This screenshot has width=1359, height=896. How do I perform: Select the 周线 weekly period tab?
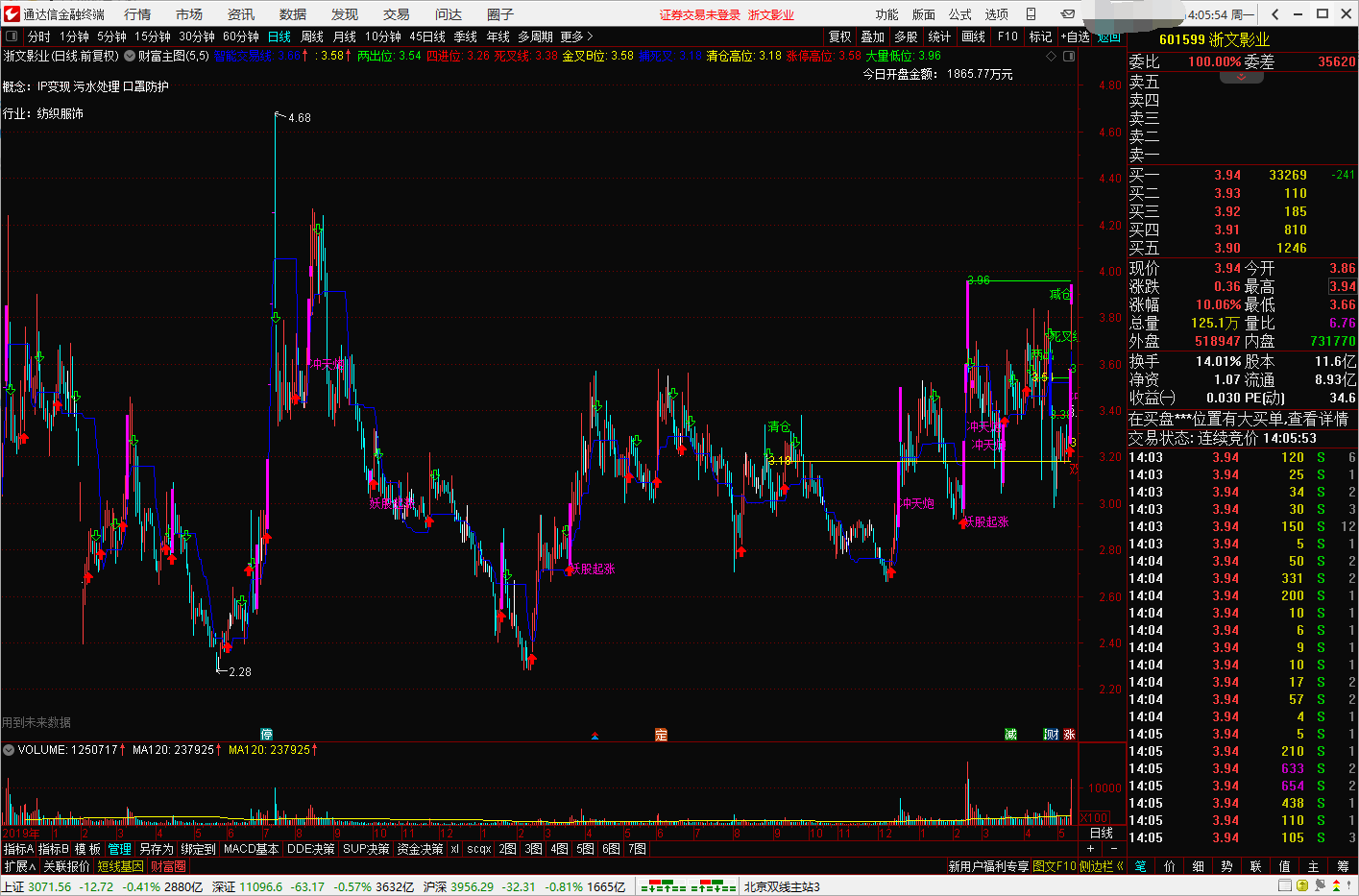[x=312, y=36]
